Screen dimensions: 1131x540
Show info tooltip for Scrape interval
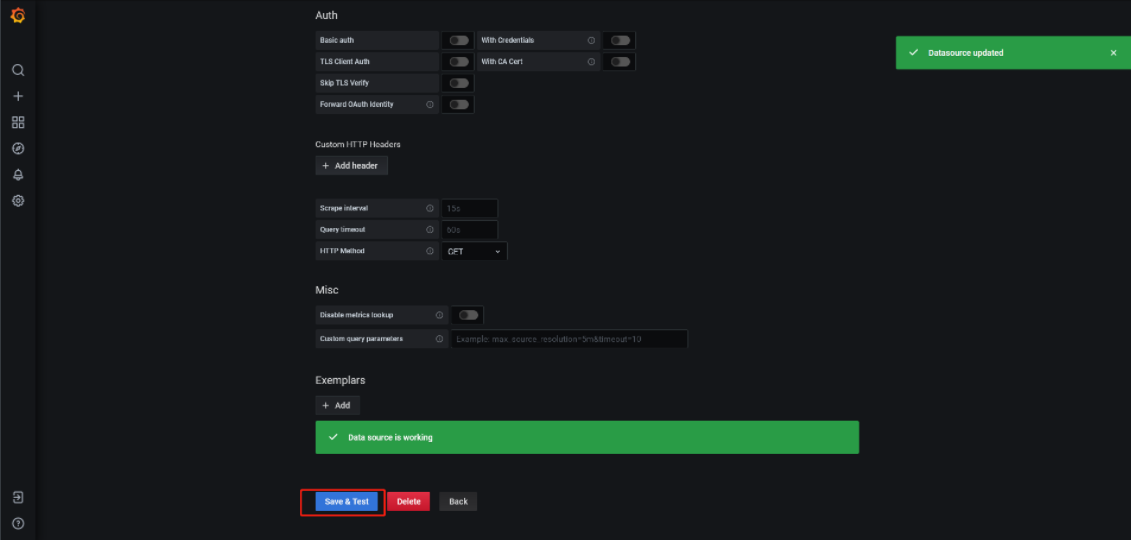(x=430, y=208)
